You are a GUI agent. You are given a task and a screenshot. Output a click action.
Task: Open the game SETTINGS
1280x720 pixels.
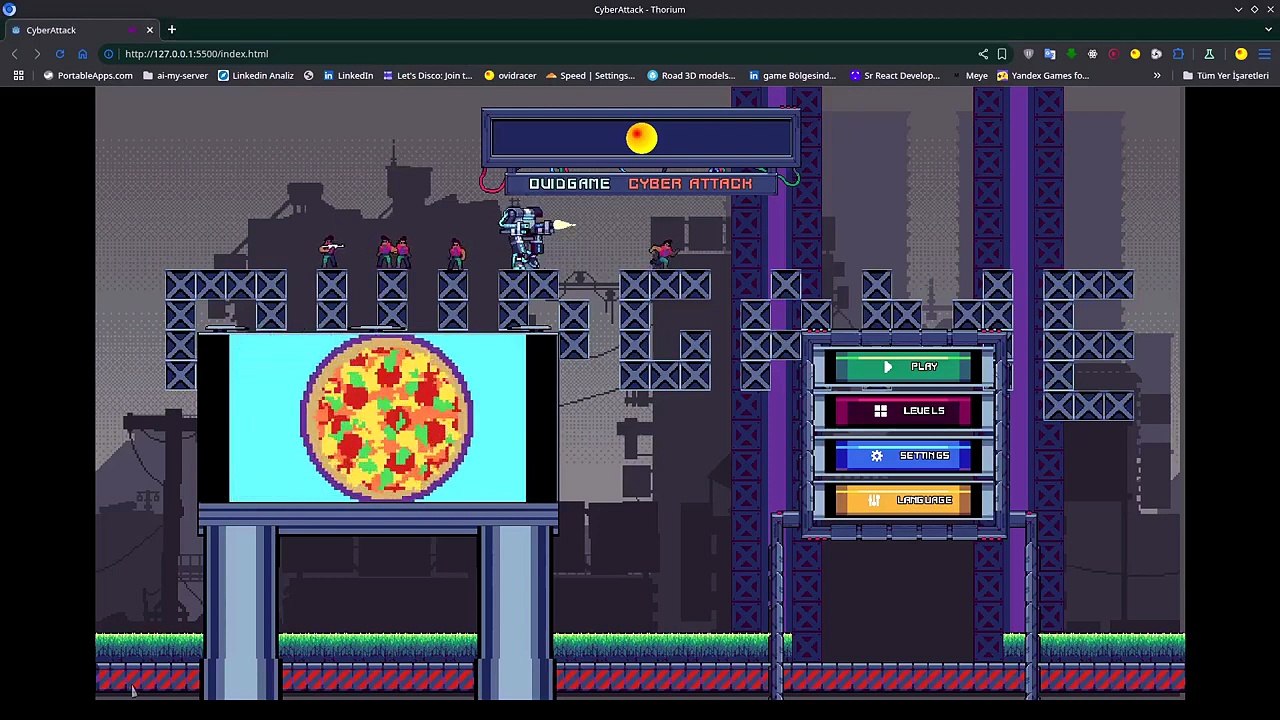(x=903, y=456)
